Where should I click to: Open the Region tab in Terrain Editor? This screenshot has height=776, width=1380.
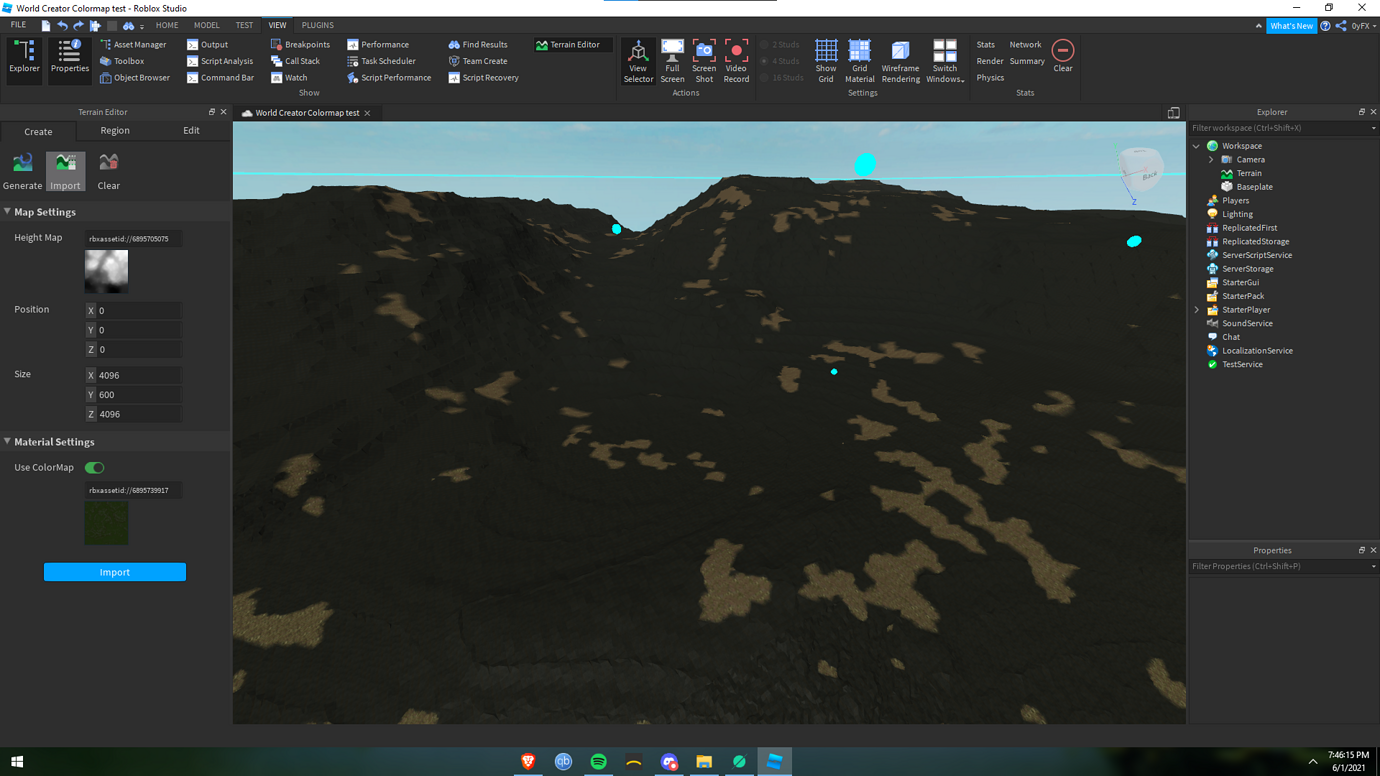pos(114,130)
